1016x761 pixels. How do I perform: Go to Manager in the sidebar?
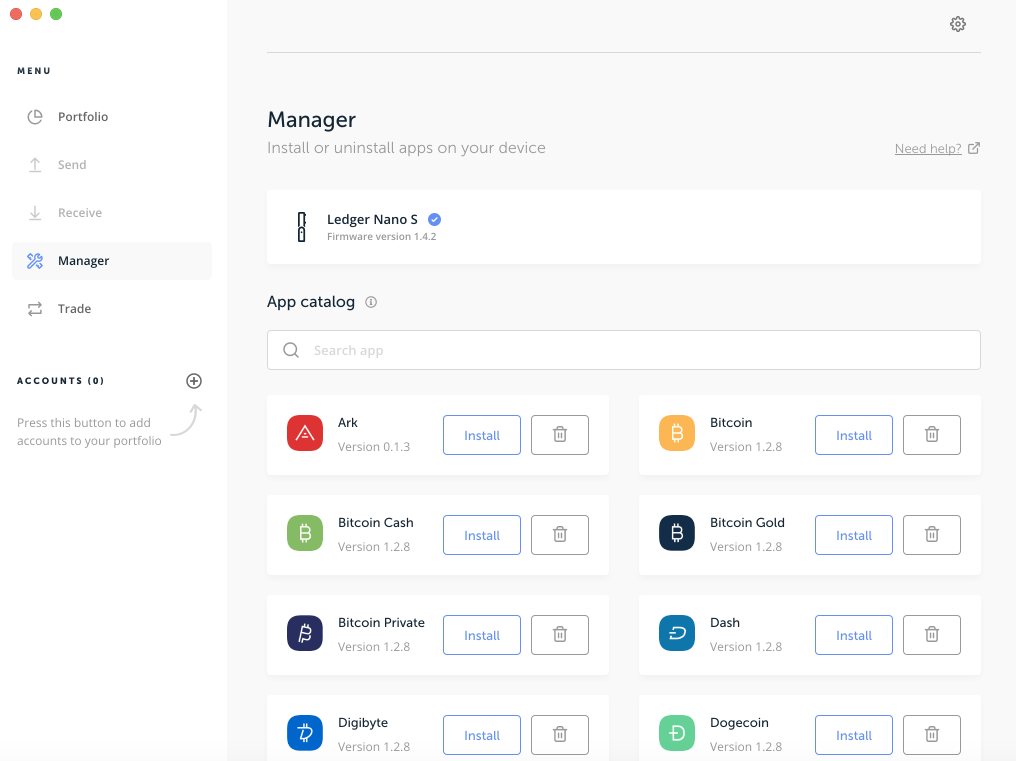click(x=111, y=261)
